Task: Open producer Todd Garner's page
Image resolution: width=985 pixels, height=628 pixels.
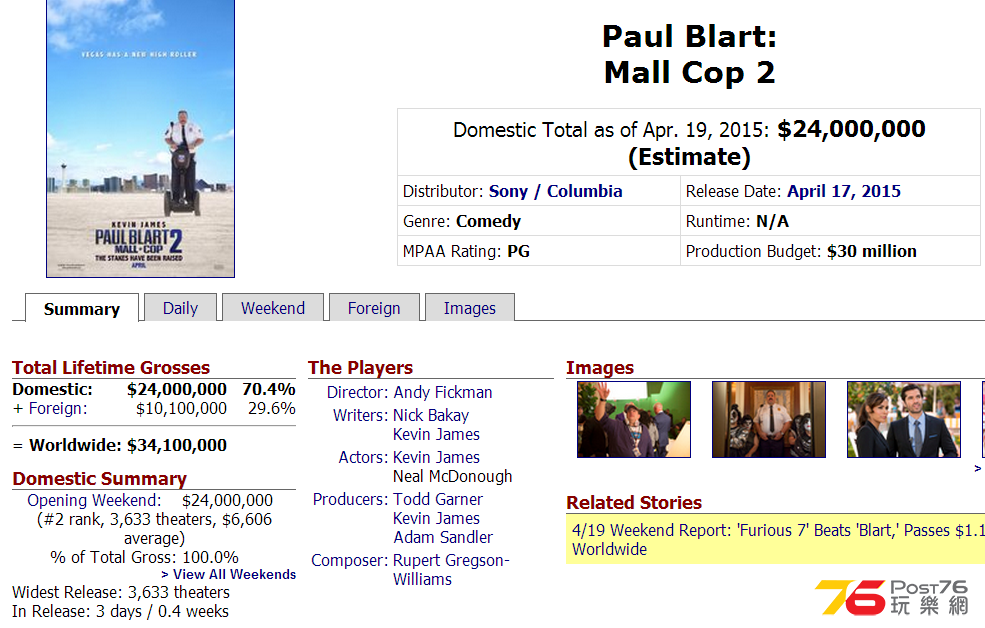Action: (x=438, y=499)
